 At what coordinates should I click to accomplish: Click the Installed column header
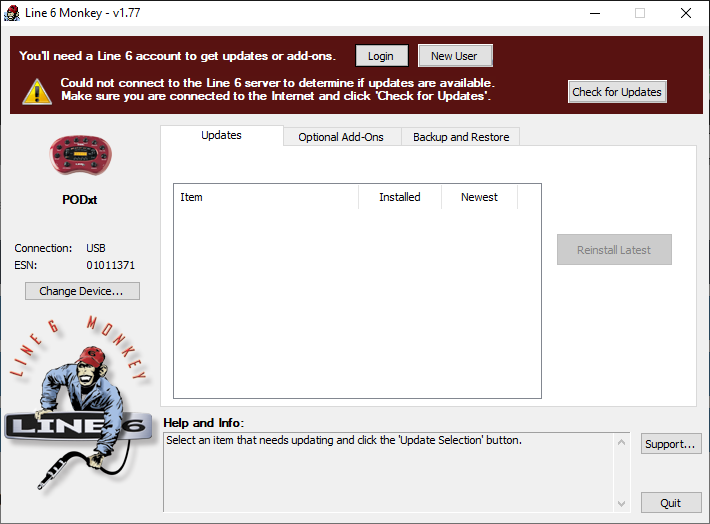point(399,197)
